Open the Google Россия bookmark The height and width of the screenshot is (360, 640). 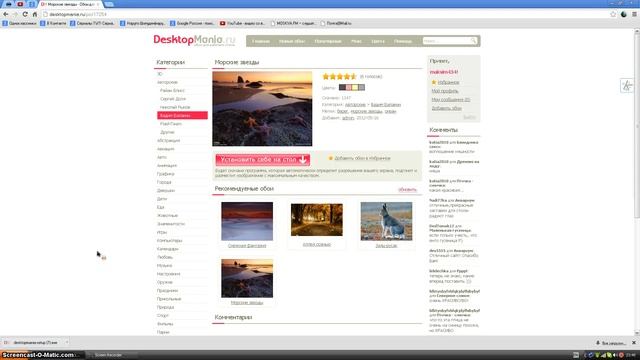pos(192,24)
